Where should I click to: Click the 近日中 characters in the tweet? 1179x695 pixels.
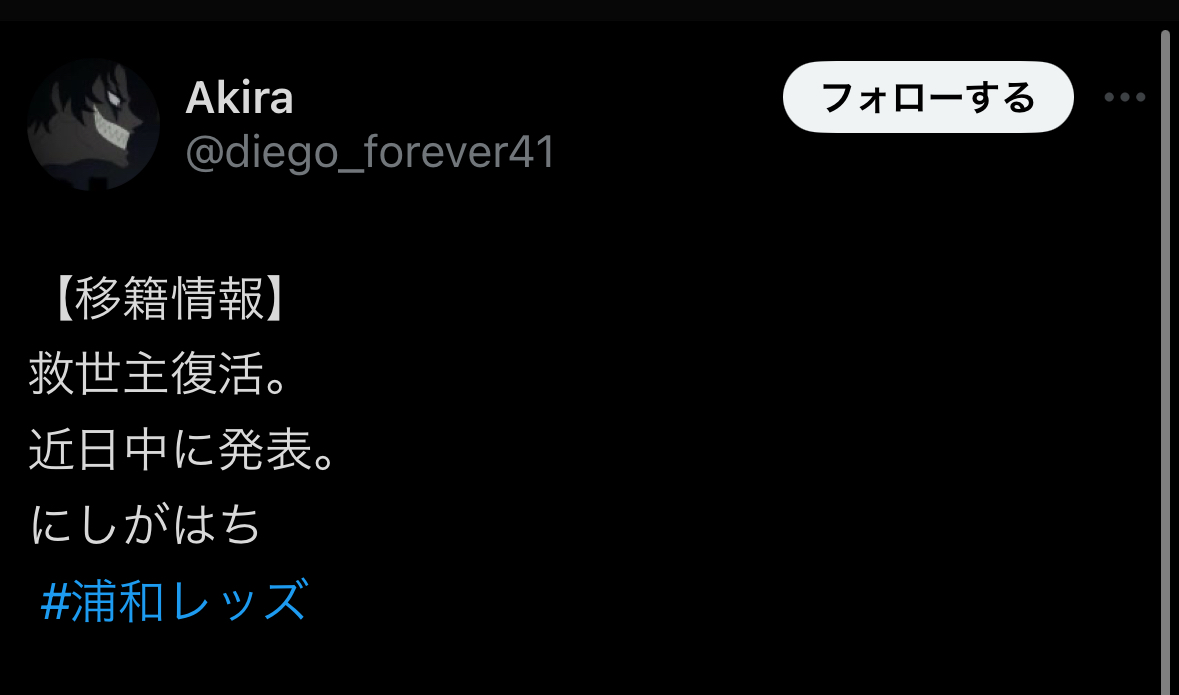coord(99,450)
